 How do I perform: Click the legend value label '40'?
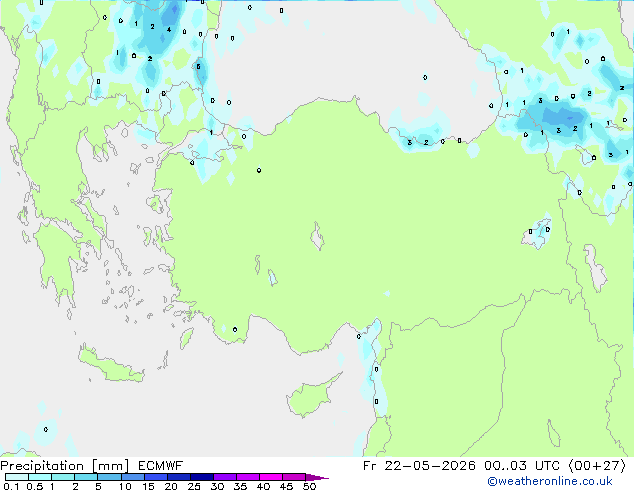pos(263,486)
